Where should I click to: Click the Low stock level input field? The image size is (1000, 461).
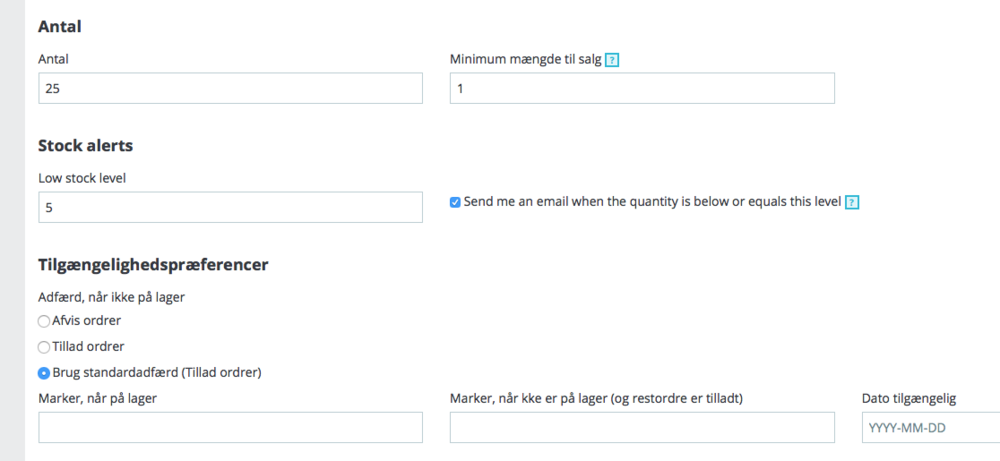(x=230, y=208)
